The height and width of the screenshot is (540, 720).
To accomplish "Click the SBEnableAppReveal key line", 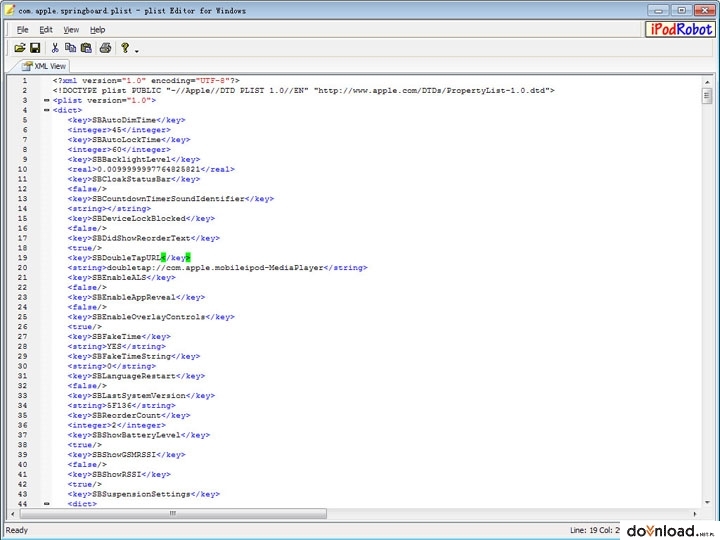I will pyautogui.click(x=136, y=298).
